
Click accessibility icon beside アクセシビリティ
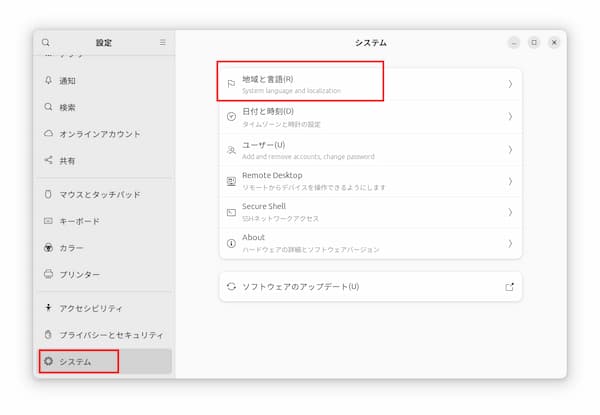click(48, 308)
